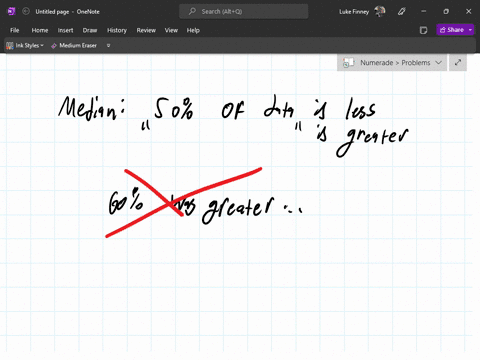Open the Help tab

point(193,30)
